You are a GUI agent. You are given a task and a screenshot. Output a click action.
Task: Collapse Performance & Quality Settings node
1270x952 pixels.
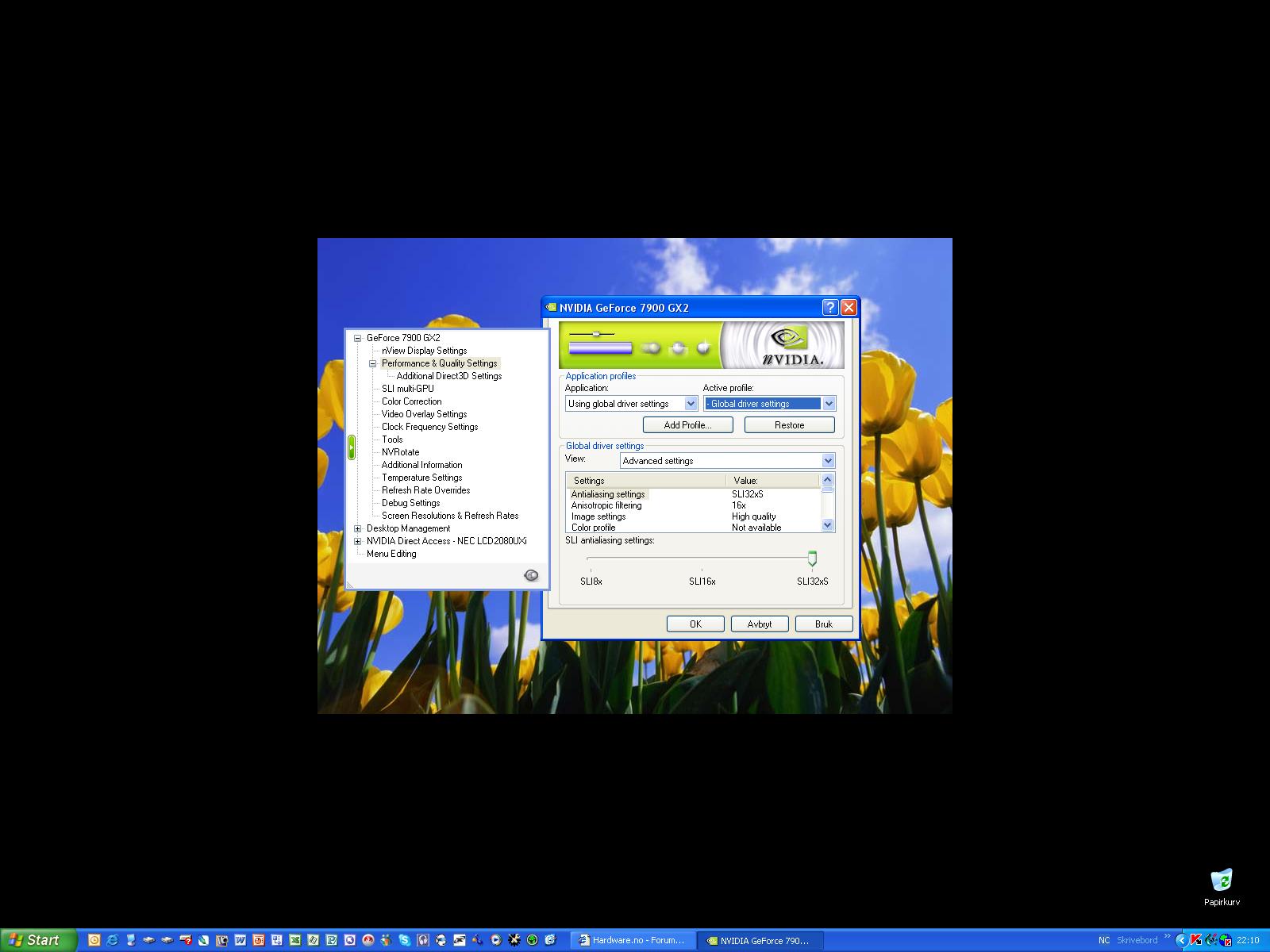[372, 363]
